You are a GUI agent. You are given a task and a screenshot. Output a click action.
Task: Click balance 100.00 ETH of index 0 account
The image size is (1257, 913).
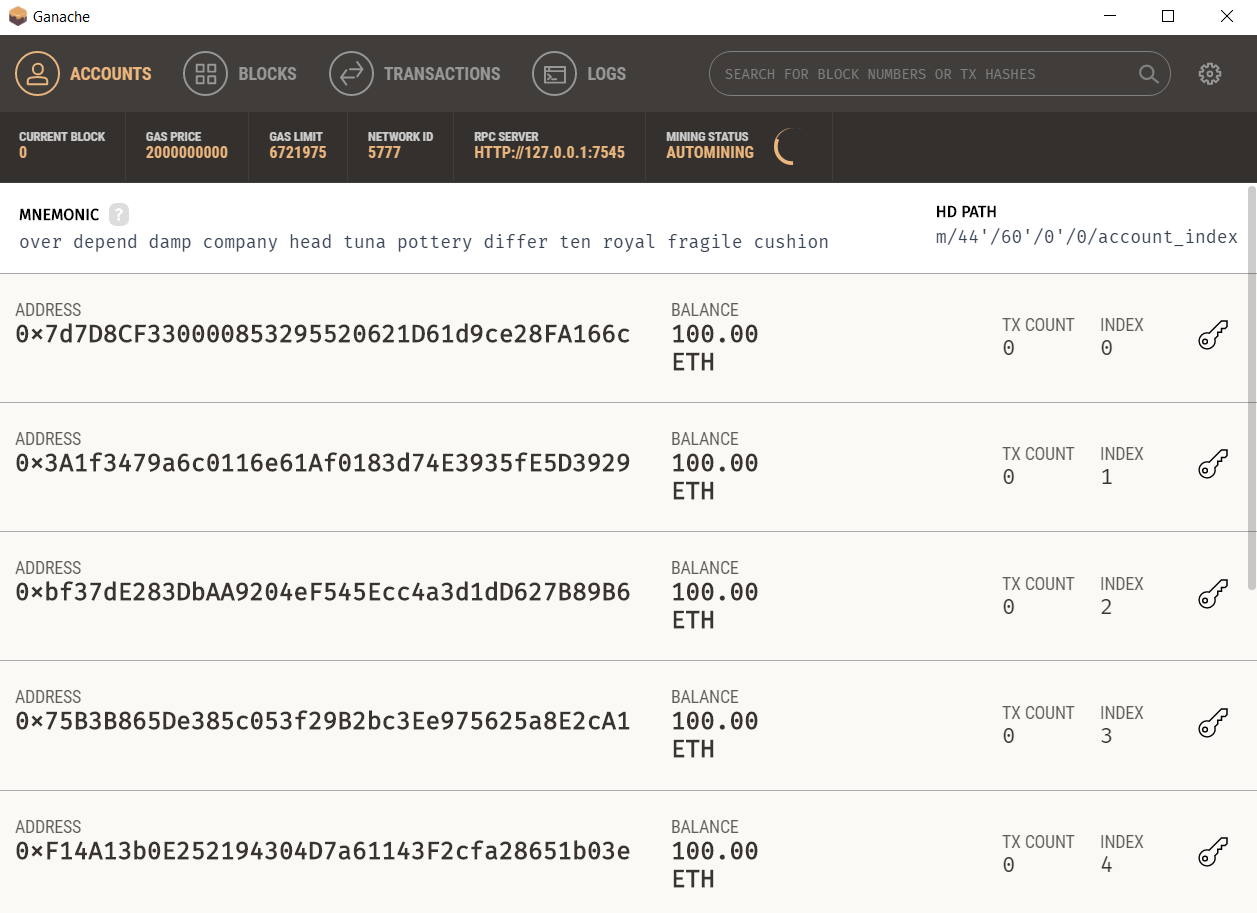[715, 348]
